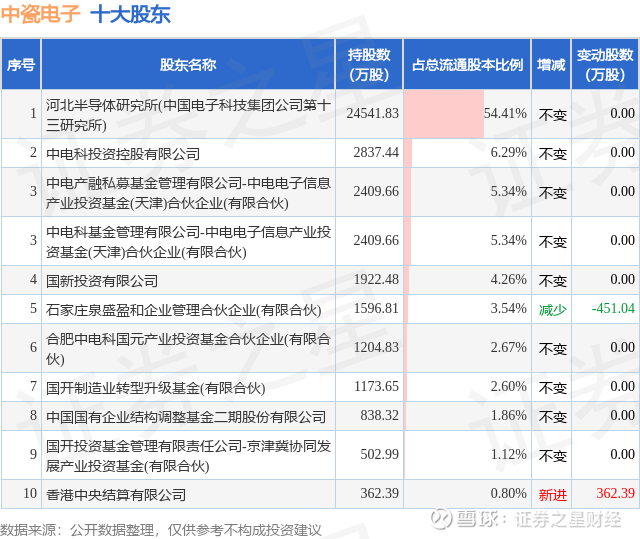The image size is (640, 539).
Task: Click 不变 in the 河北半导体研究所 row
Action: [553, 115]
